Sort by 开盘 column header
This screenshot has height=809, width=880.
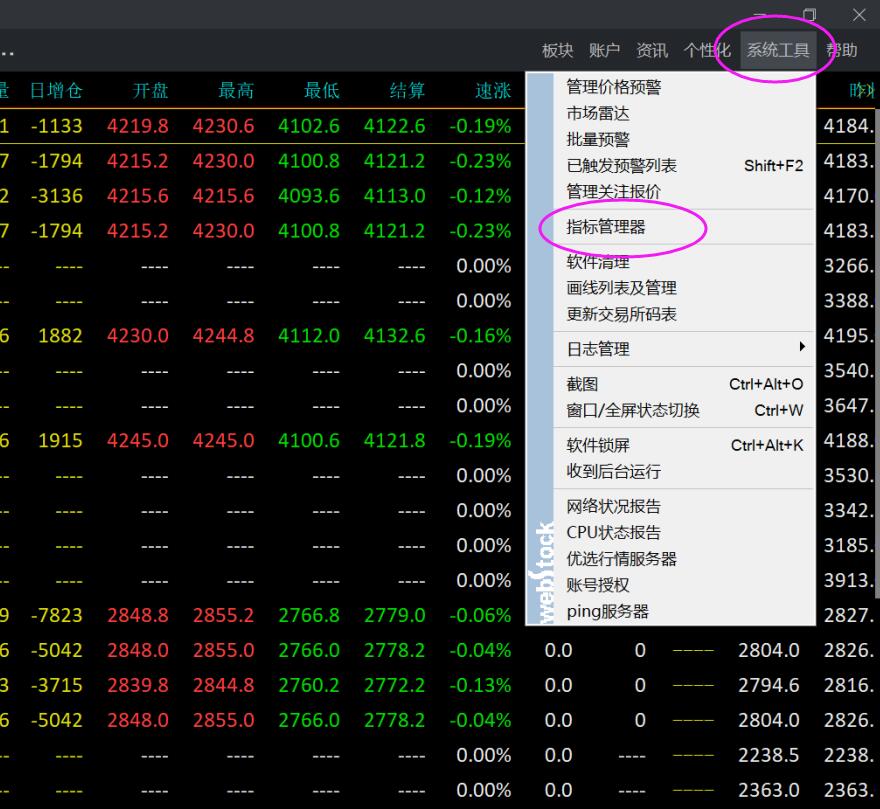coord(150,91)
